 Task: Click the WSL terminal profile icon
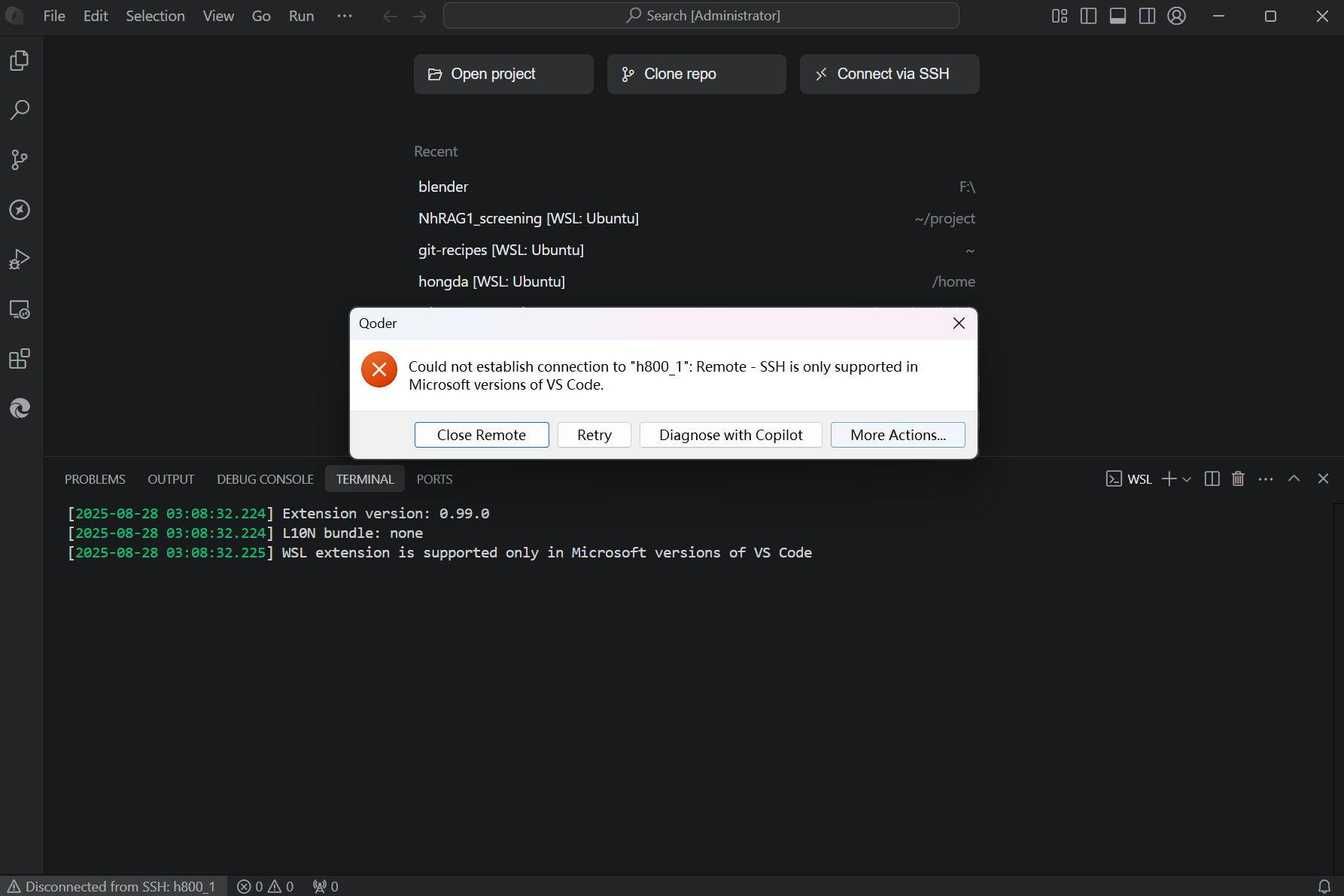point(1114,479)
